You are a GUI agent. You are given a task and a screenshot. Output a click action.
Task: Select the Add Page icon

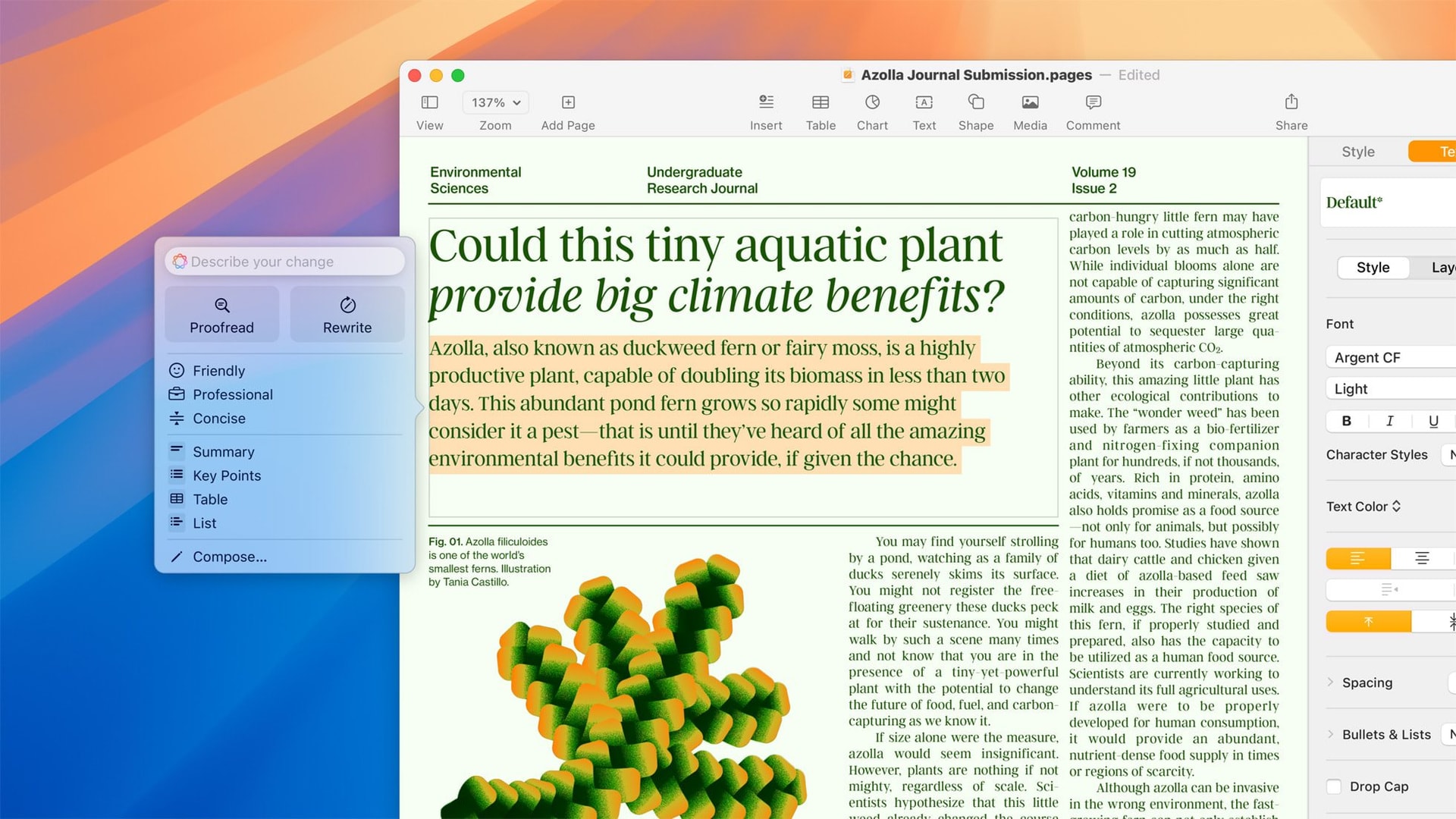tap(568, 102)
